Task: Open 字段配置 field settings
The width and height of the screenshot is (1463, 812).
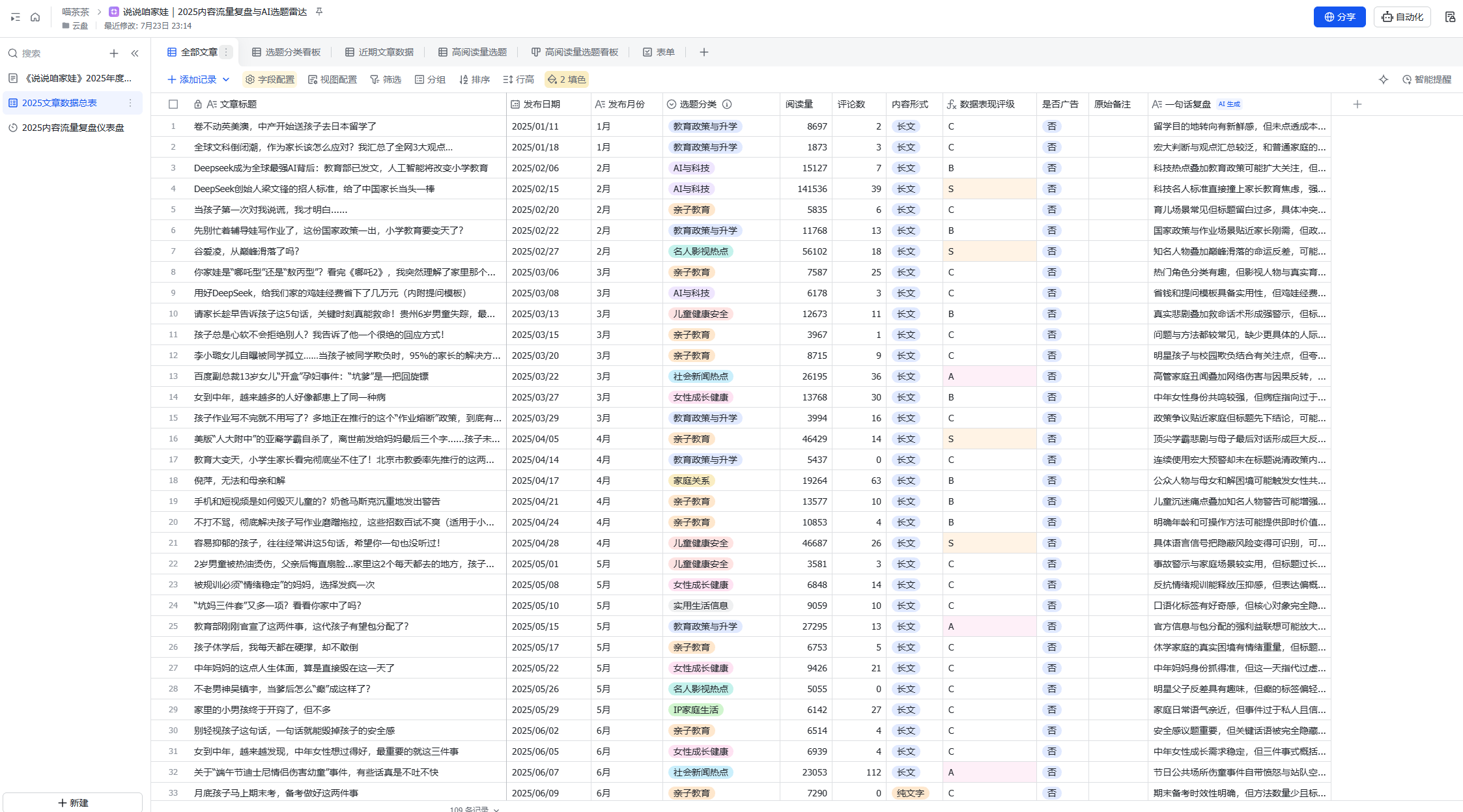Action: (x=270, y=79)
